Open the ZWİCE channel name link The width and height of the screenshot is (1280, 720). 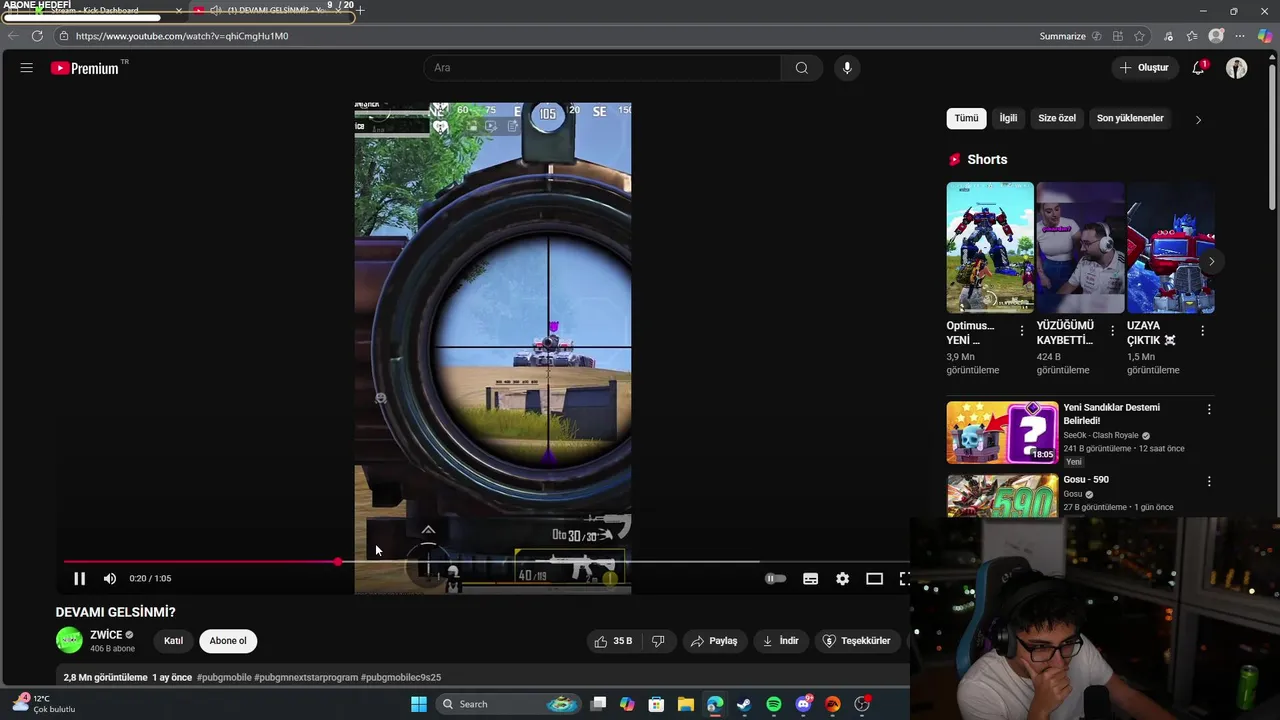click(106, 635)
